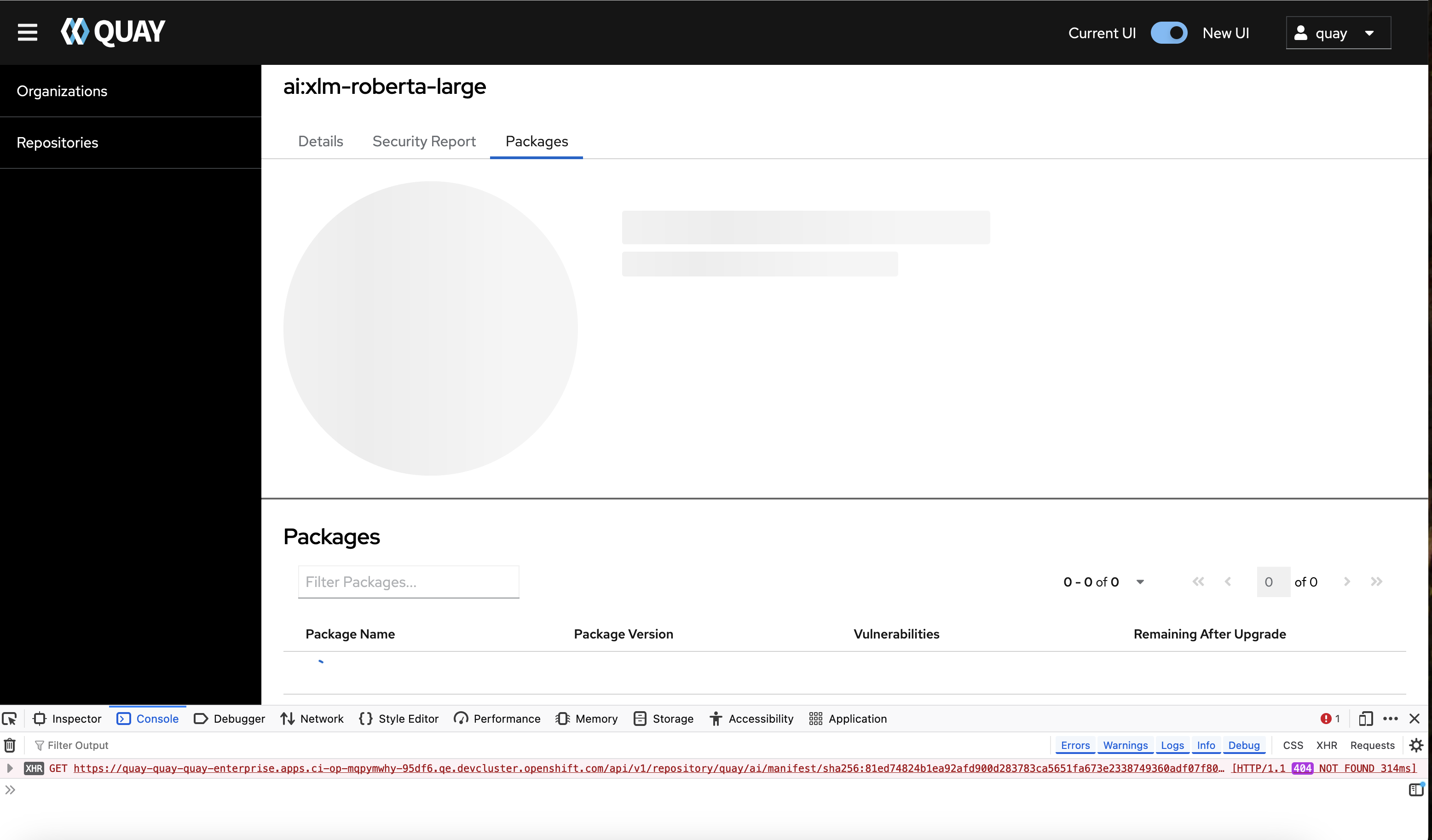Click the Quay logo
This screenshot has width=1432, height=840.
coord(113,32)
